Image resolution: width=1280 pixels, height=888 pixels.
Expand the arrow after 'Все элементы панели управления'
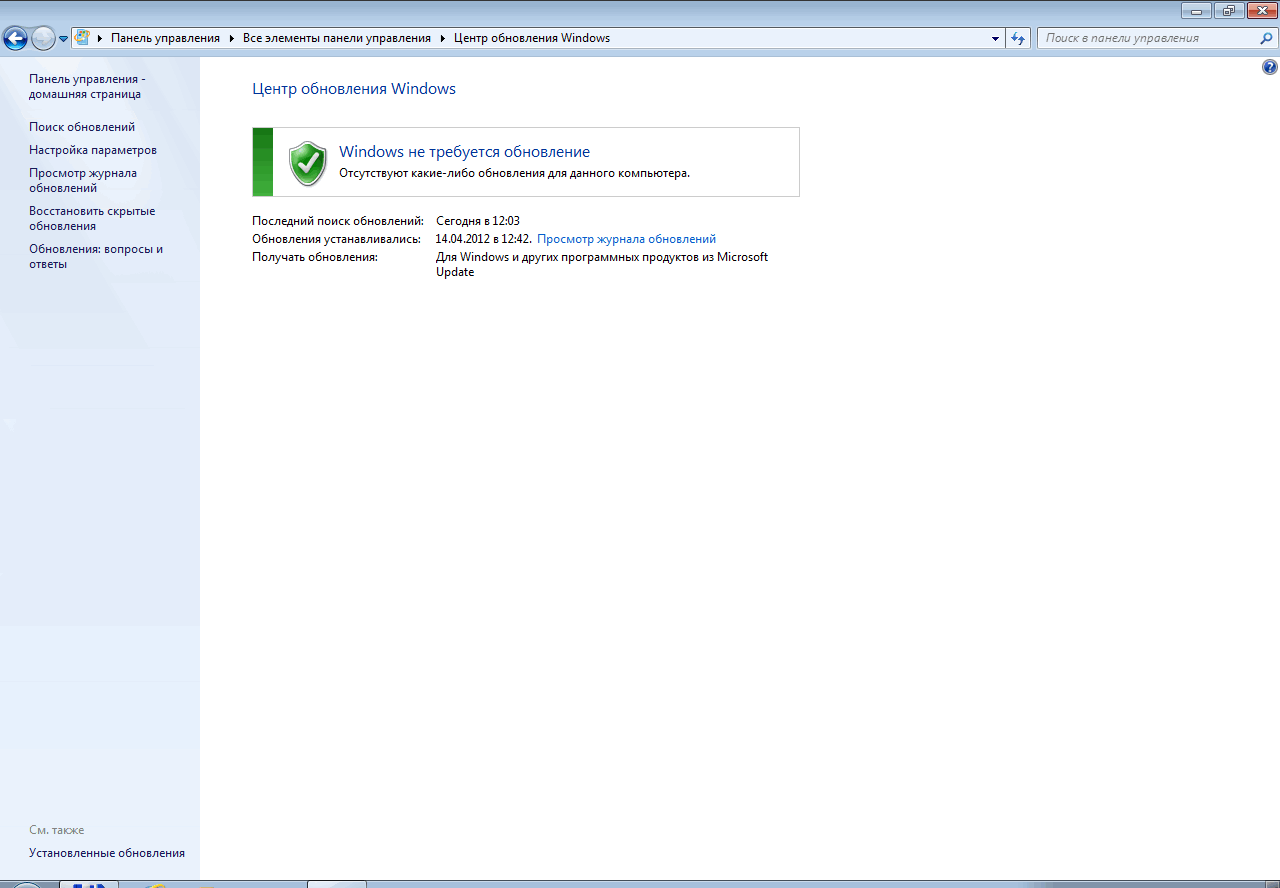[443, 38]
